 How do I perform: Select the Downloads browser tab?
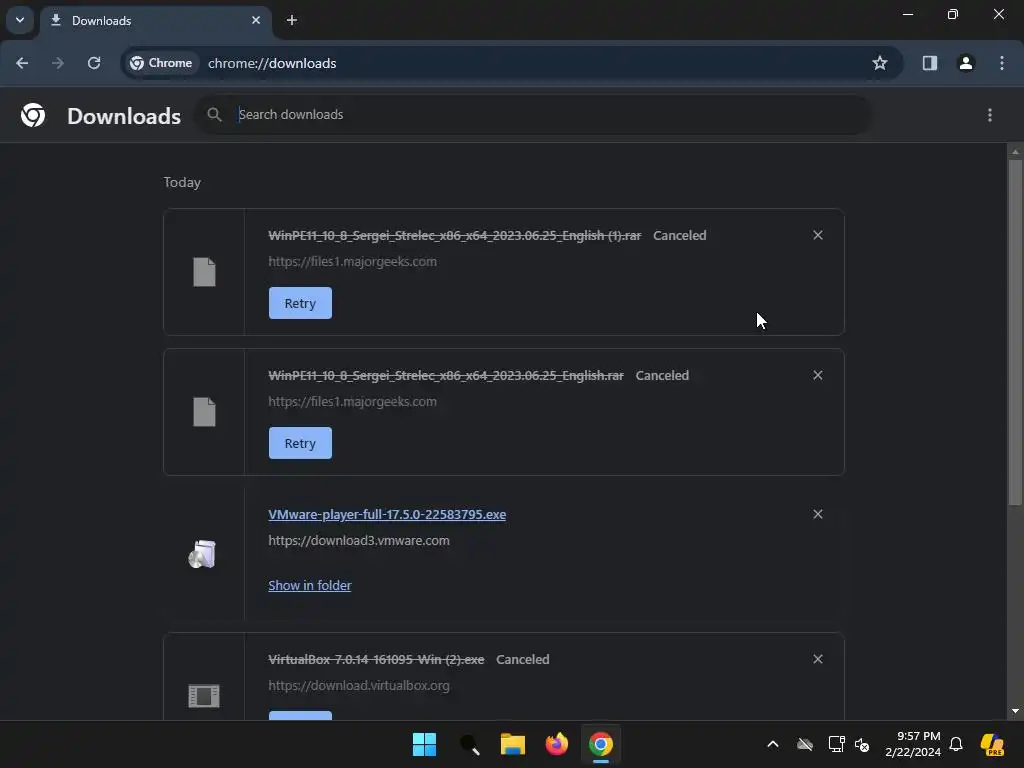(x=155, y=20)
